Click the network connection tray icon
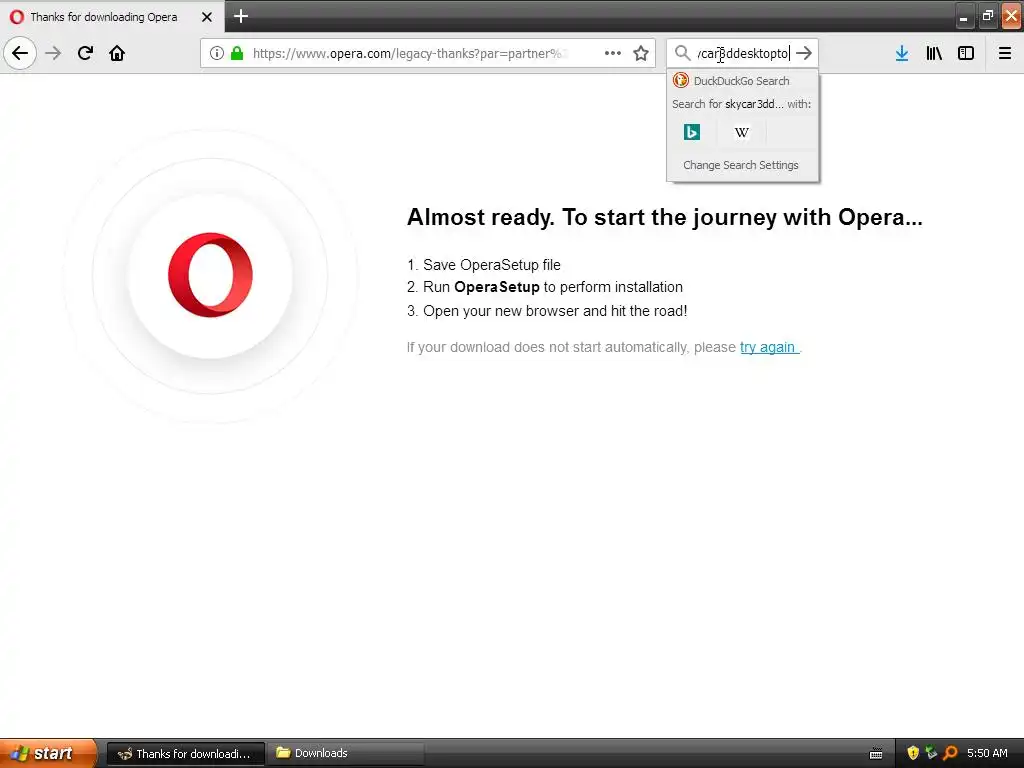The image size is (1024, 768). coord(931,753)
